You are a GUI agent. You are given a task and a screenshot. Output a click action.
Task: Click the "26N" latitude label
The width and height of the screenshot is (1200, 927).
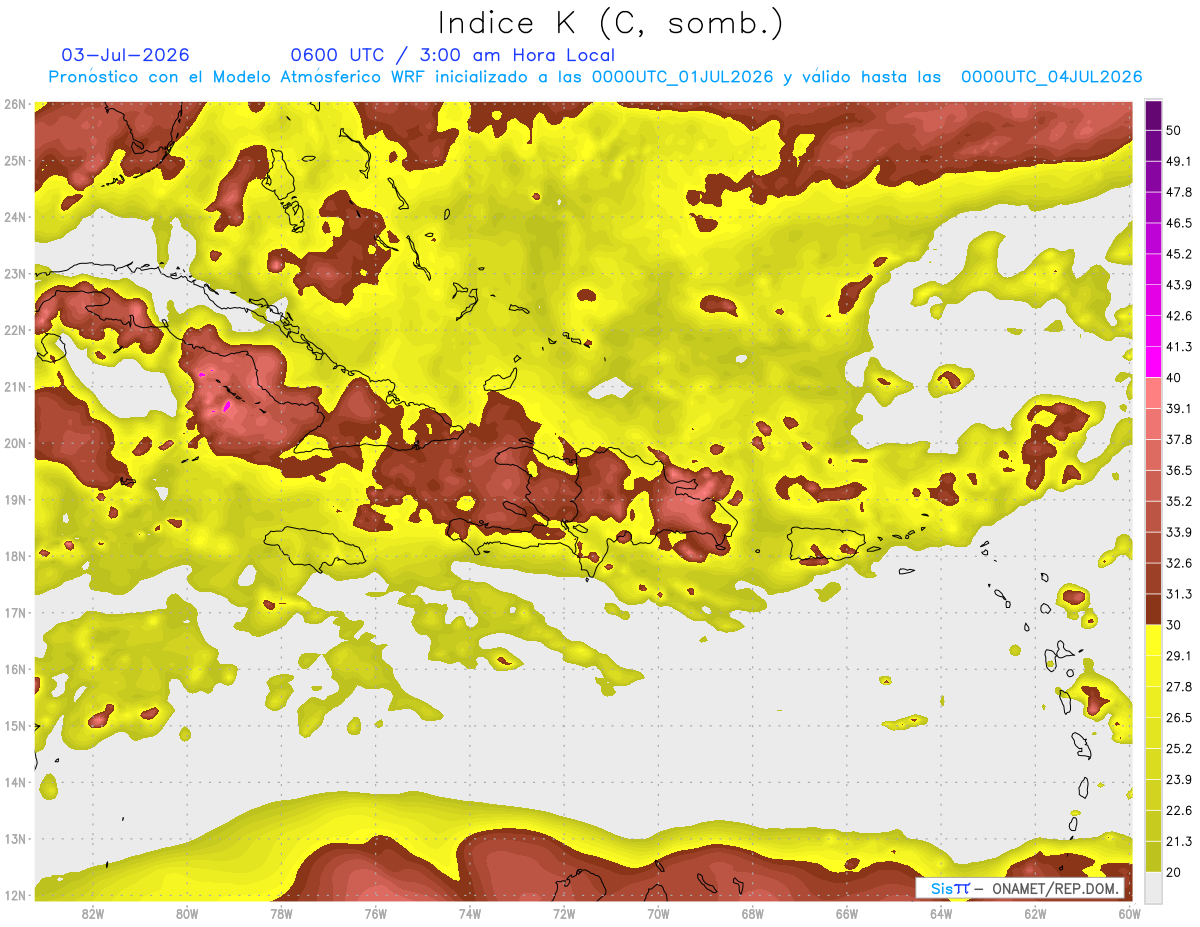point(14,104)
